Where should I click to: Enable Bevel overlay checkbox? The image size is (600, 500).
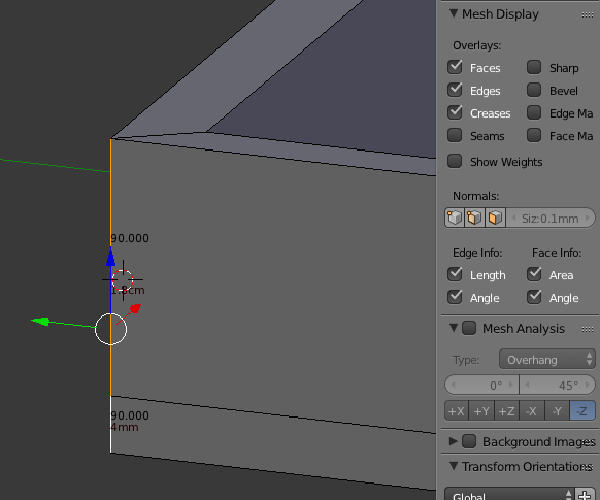tap(534, 90)
